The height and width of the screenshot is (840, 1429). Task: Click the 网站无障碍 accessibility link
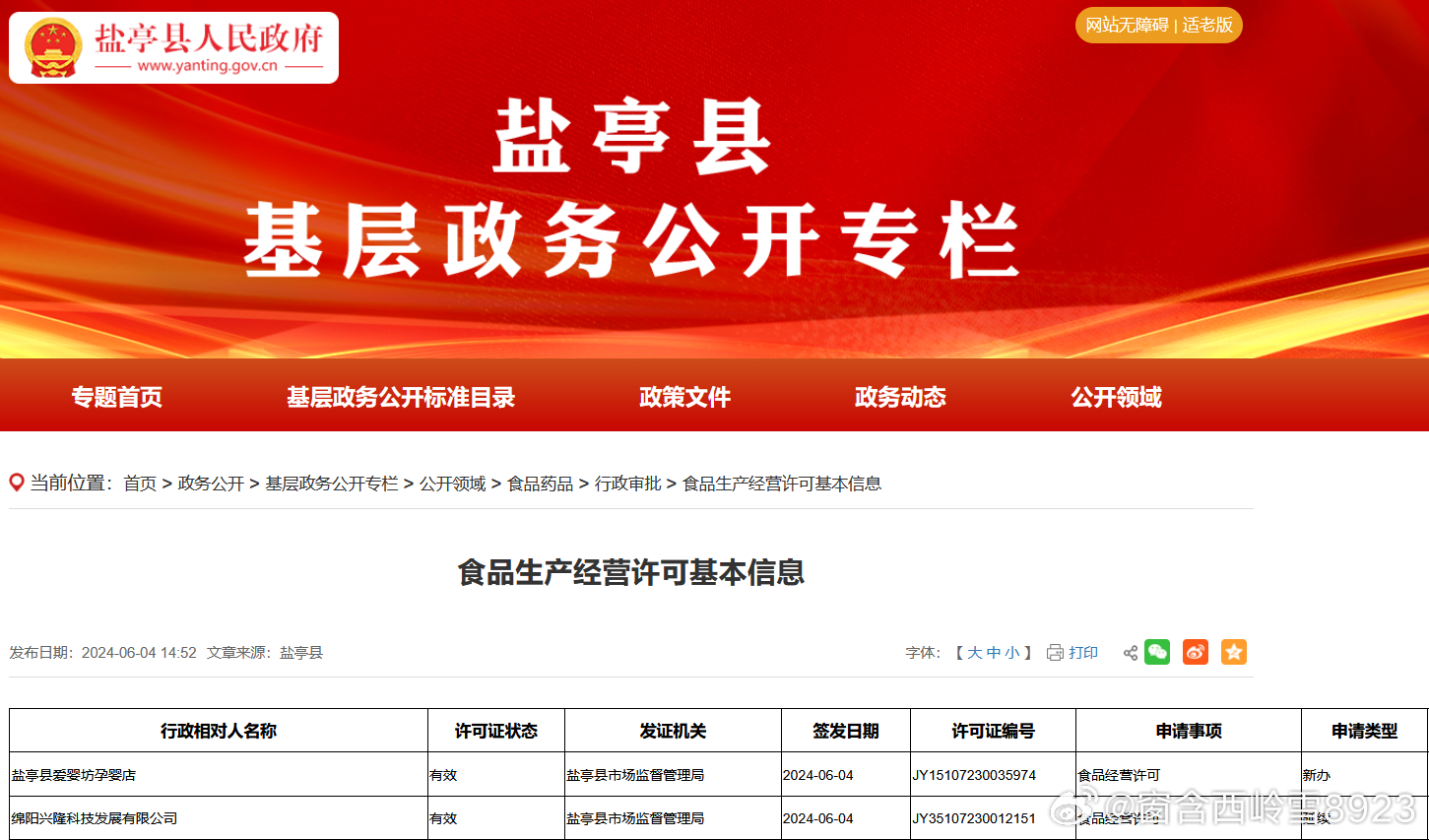coord(1127,26)
